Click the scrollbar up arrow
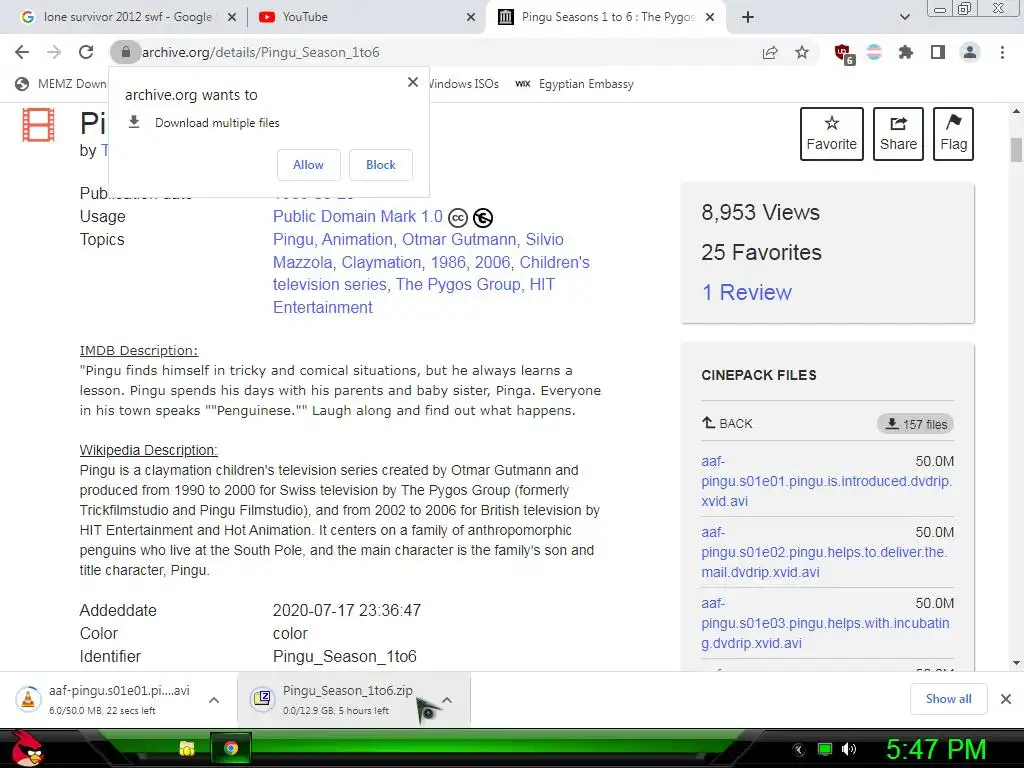This screenshot has height=768, width=1024. click(x=1016, y=112)
